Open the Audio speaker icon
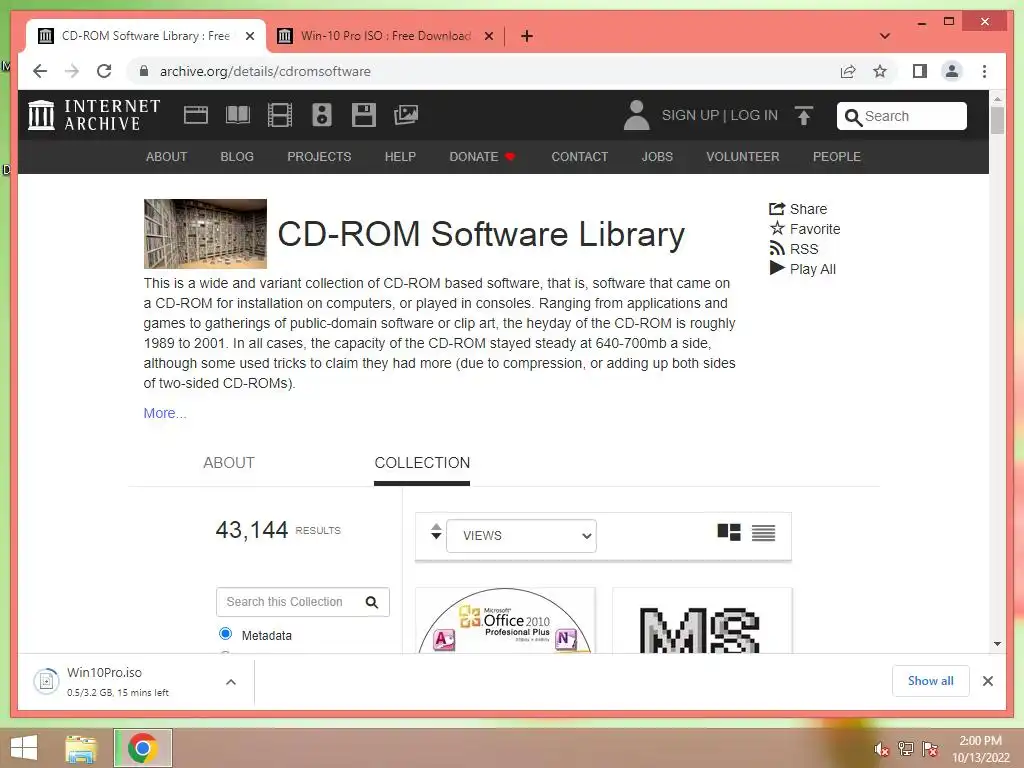The image size is (1024, 768). (322, 115)
